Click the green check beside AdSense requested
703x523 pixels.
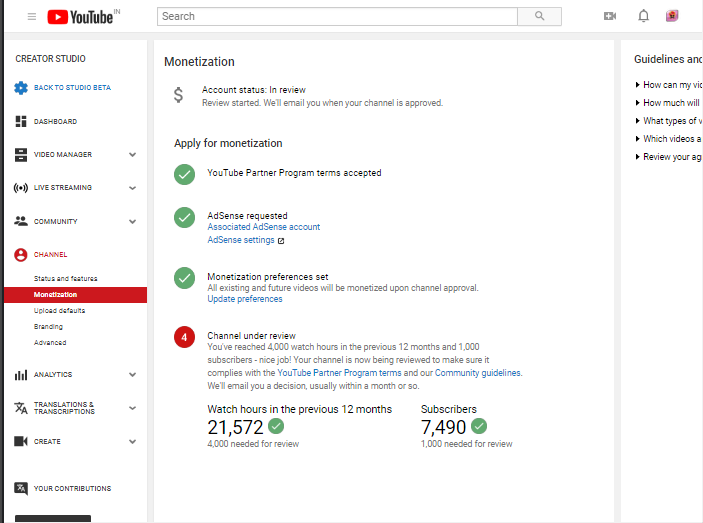point(184,218)
